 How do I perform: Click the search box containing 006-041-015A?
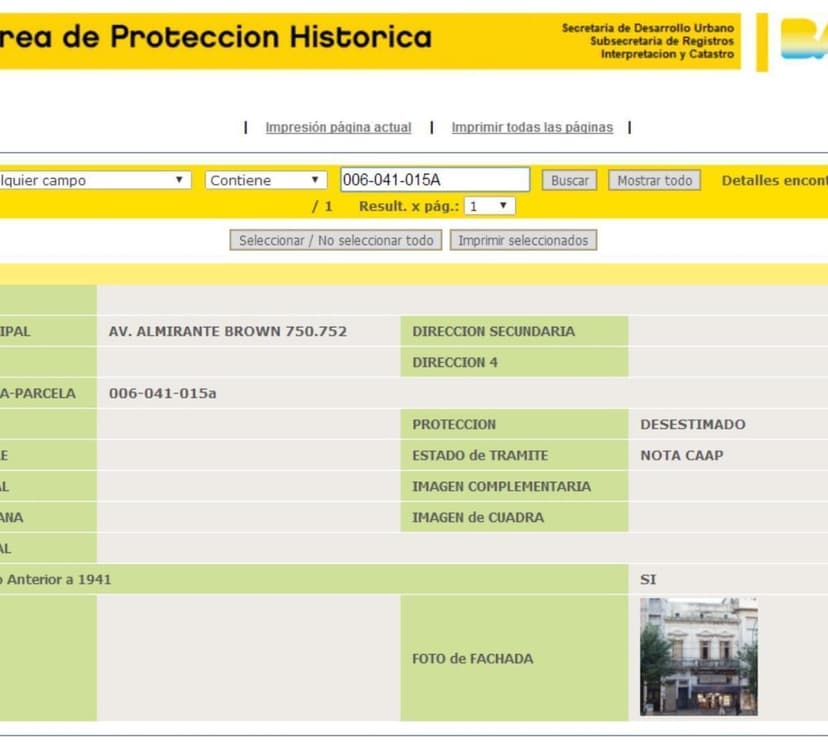tap(434, 180)
